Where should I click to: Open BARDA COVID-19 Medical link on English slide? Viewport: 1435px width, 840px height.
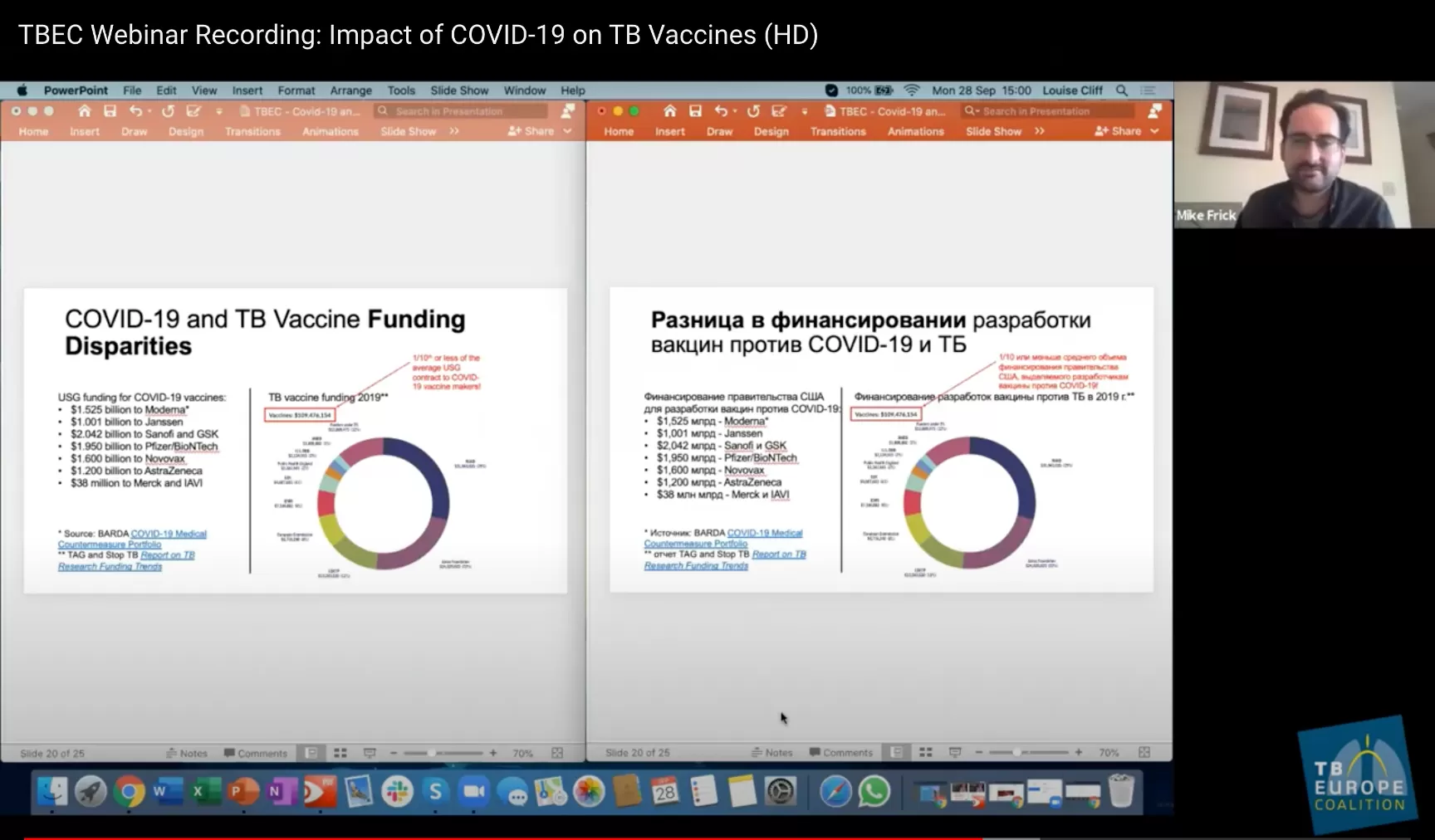[x=168, y=534]
